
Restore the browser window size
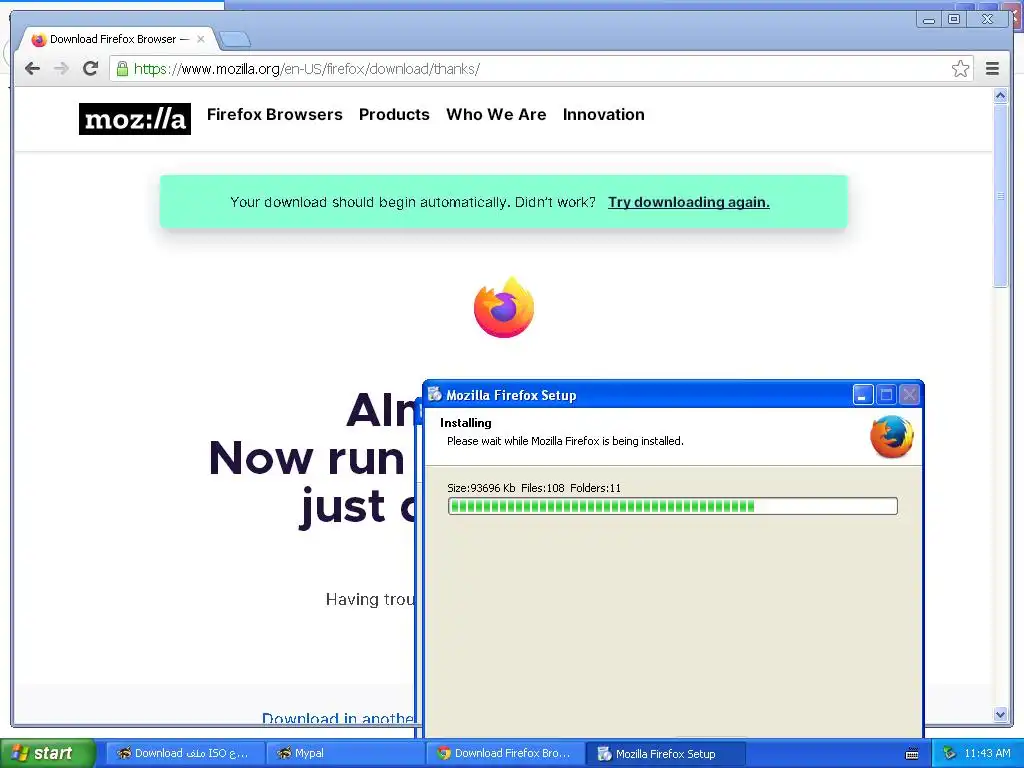tap(953, 19)
